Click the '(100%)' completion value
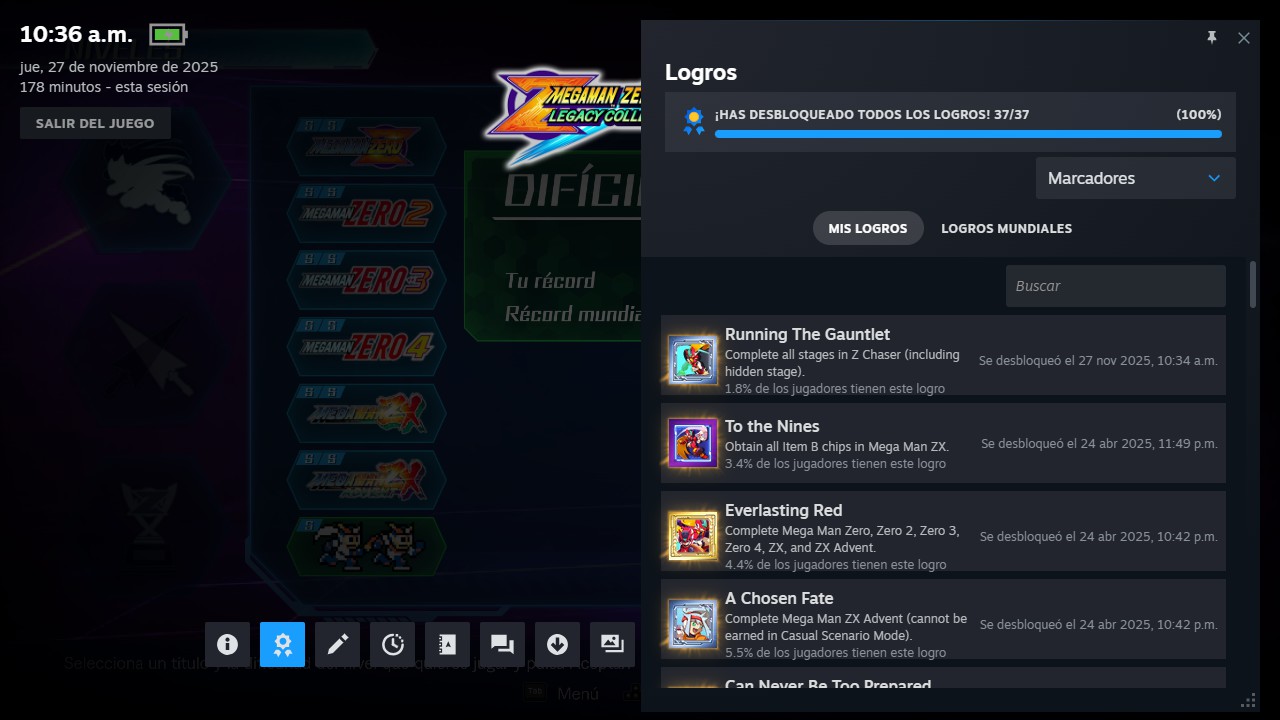Viewport: 1280px width, 720px height. coord(1199,114)
